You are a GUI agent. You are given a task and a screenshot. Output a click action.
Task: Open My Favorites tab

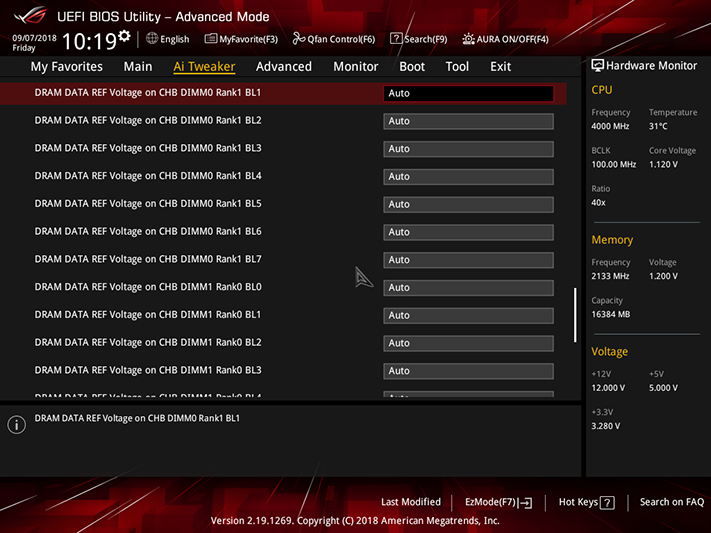pos(67,67)
